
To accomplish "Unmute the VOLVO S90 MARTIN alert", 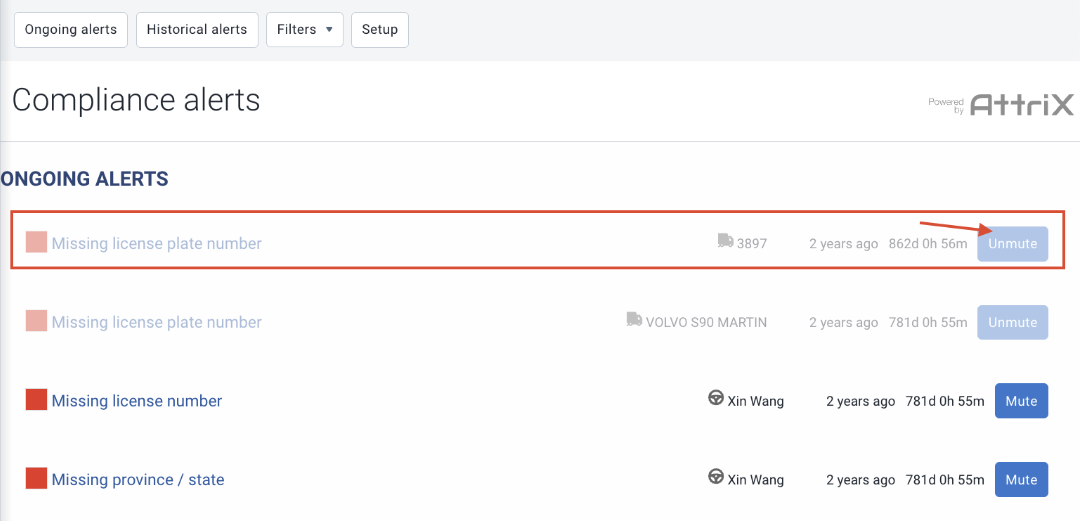I will coord(1012,323).
